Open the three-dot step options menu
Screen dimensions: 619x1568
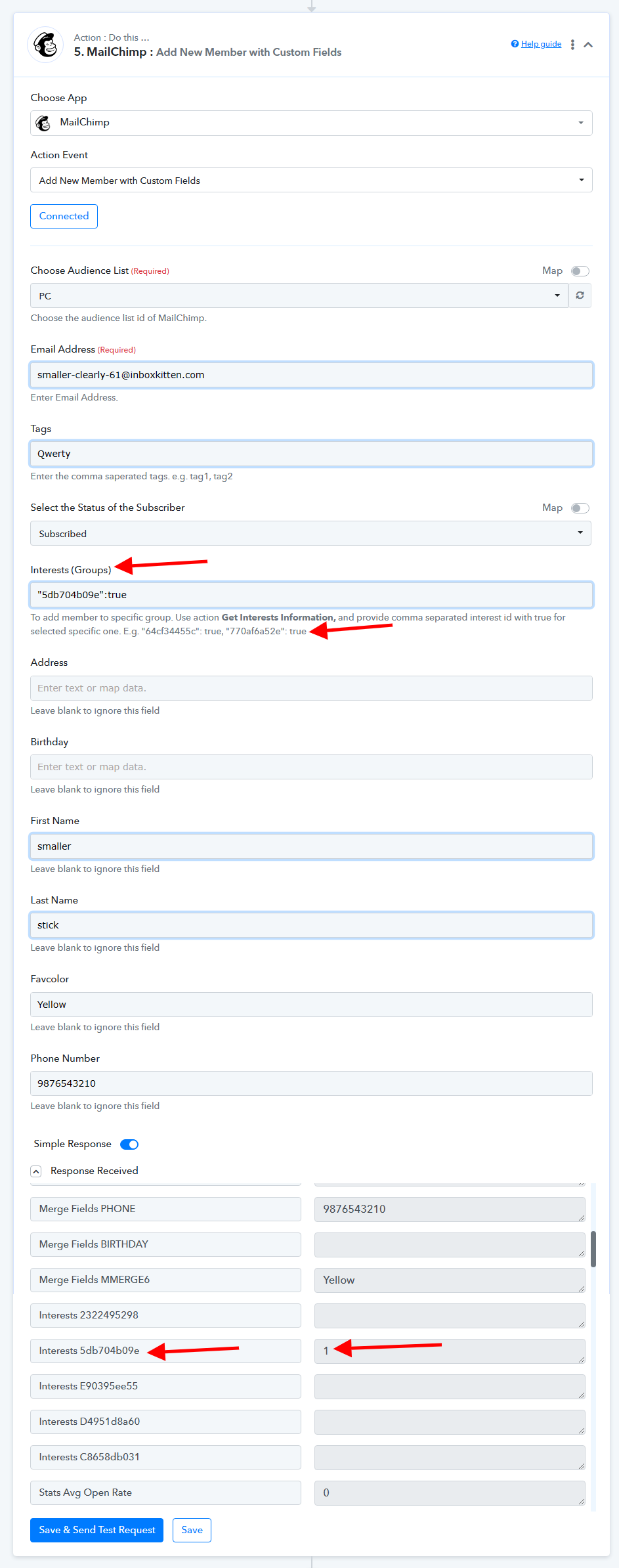pos(572,45)
